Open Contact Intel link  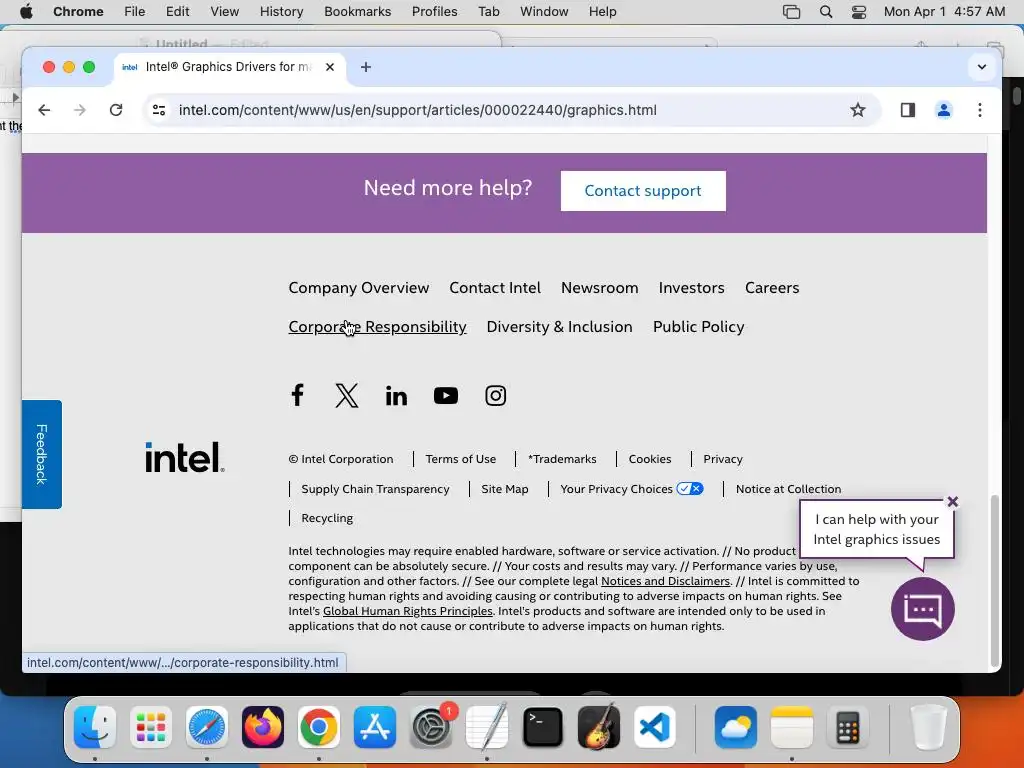[495, 288]
